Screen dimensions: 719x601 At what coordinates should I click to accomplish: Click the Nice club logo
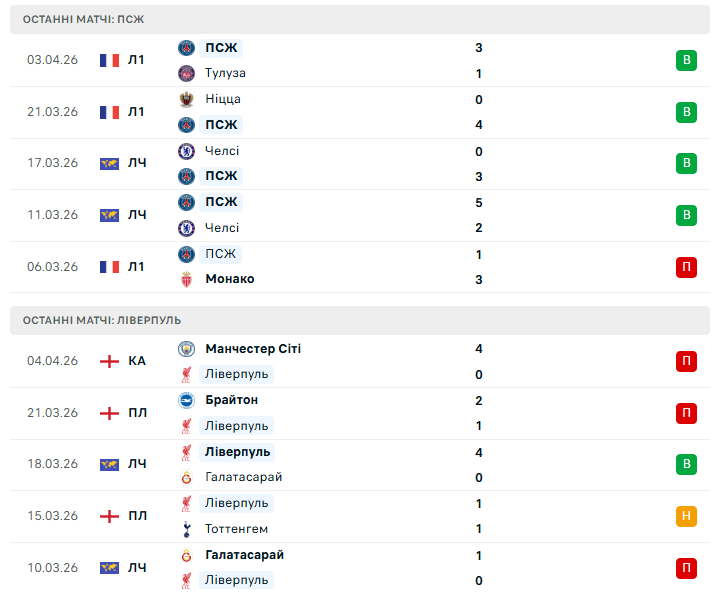(x=186, y=99)
